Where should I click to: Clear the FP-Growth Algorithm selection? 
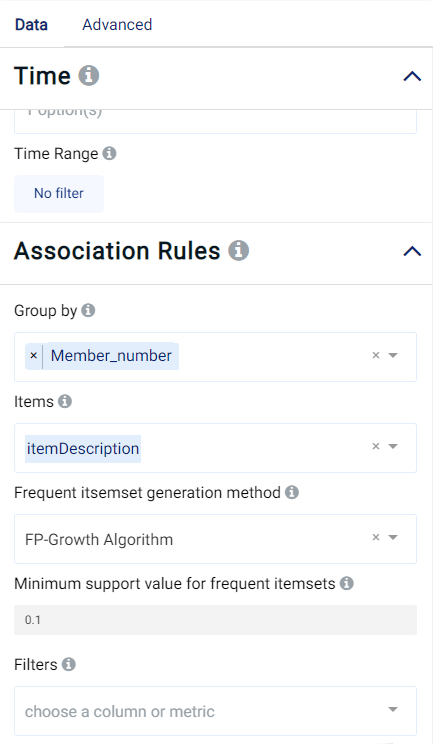click(x=376, y=538)
